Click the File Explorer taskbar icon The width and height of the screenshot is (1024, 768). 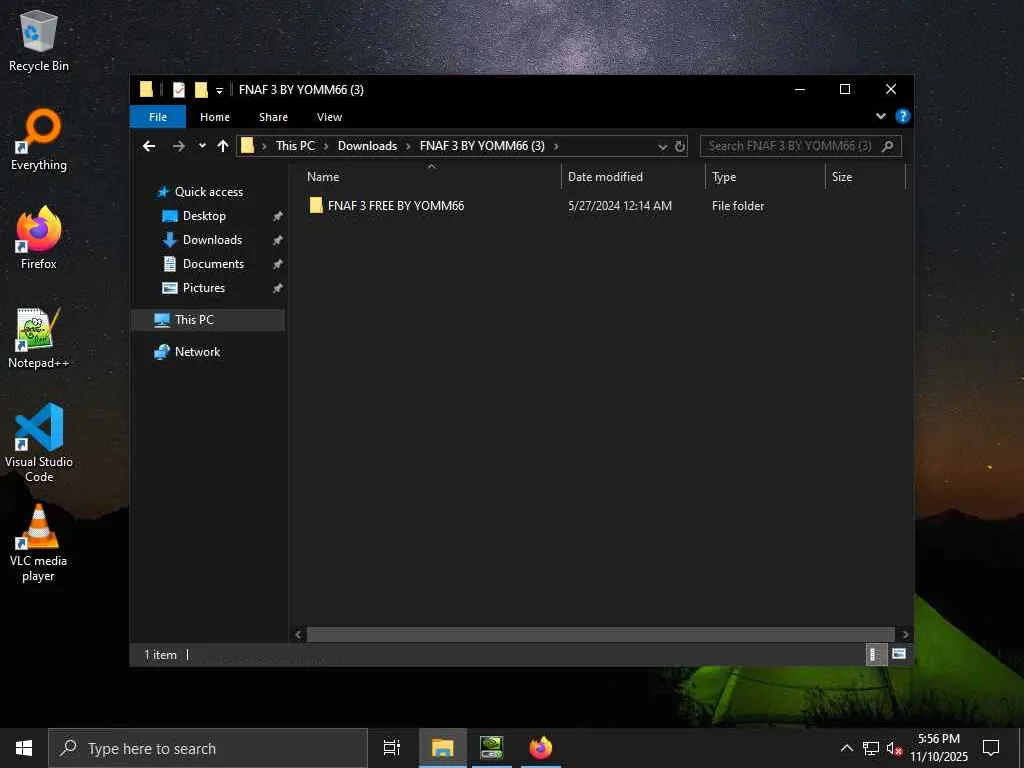[x=442, y=748]
